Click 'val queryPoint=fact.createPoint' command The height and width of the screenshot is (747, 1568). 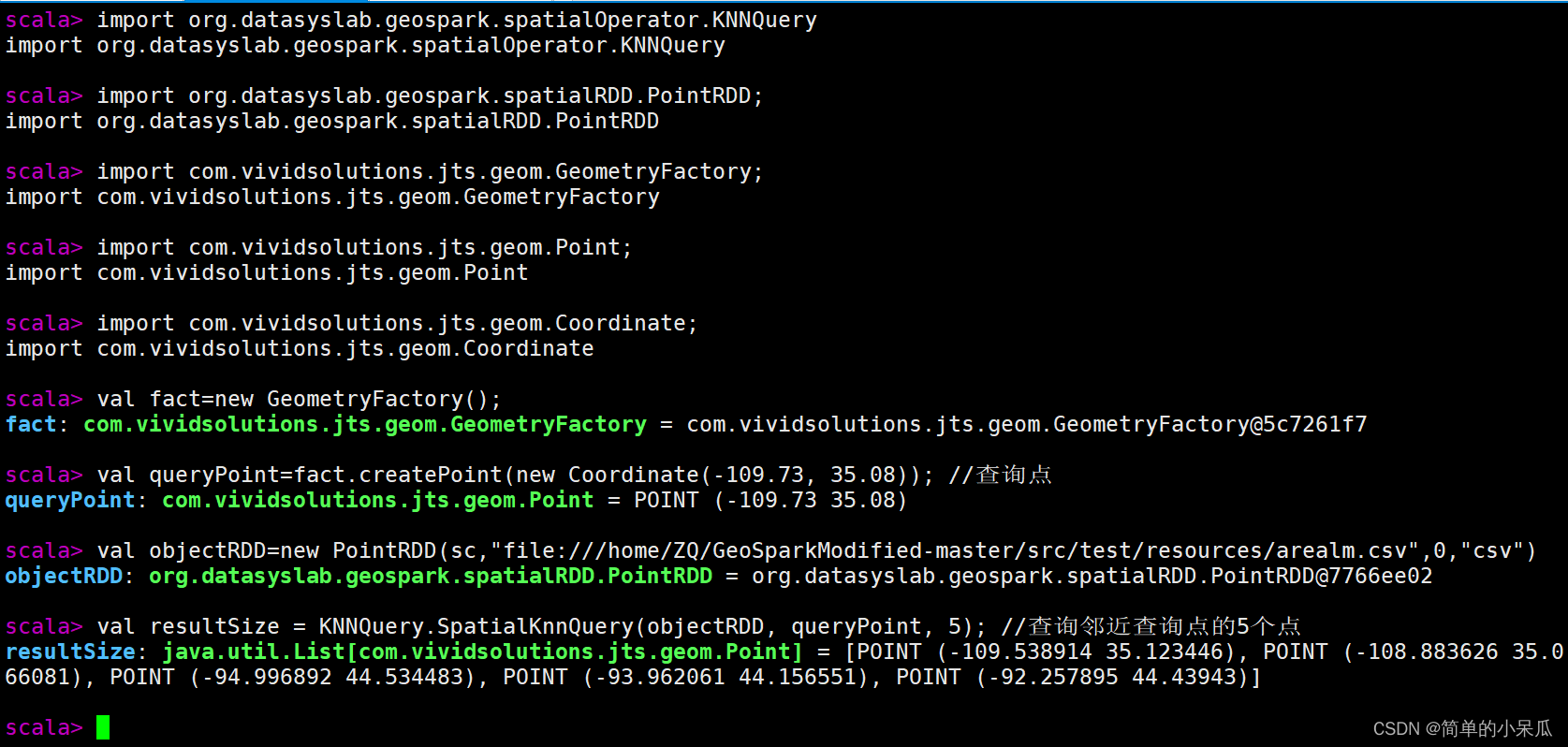(x=300, y=475)
